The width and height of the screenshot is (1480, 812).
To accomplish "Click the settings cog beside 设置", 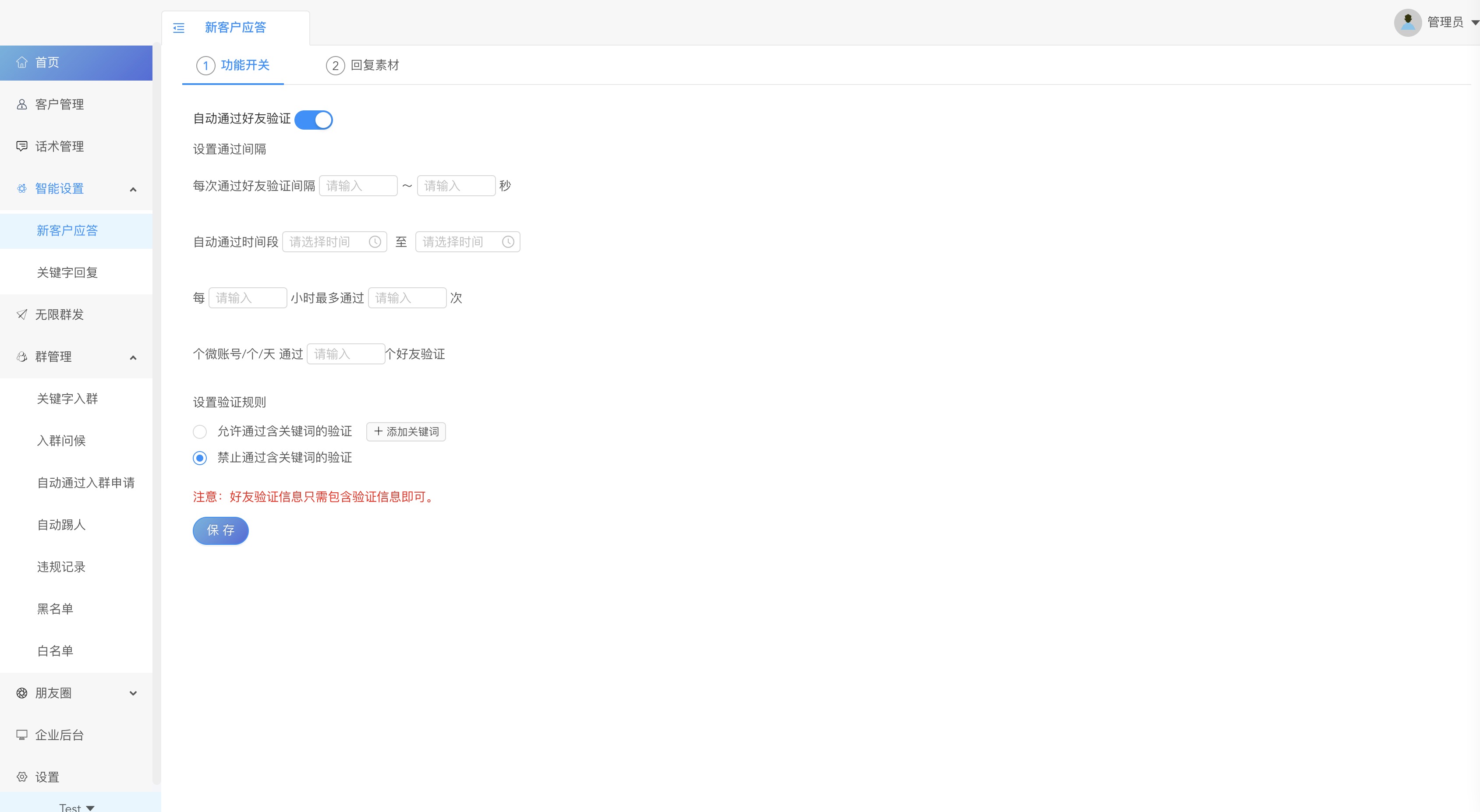I will 22,777.
